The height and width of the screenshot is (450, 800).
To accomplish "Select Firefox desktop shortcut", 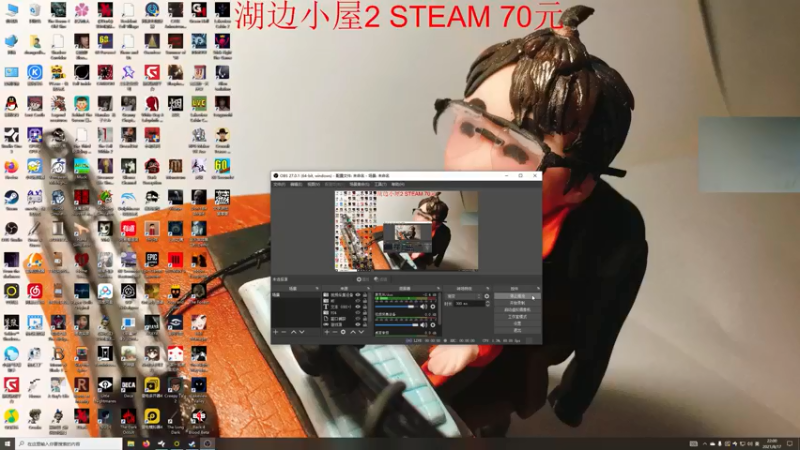I will (11, 169).
